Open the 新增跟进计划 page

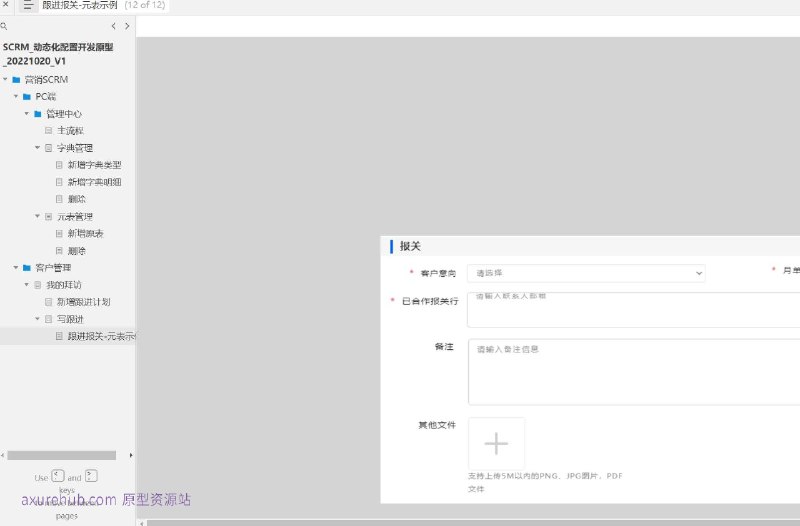(83, 302)
